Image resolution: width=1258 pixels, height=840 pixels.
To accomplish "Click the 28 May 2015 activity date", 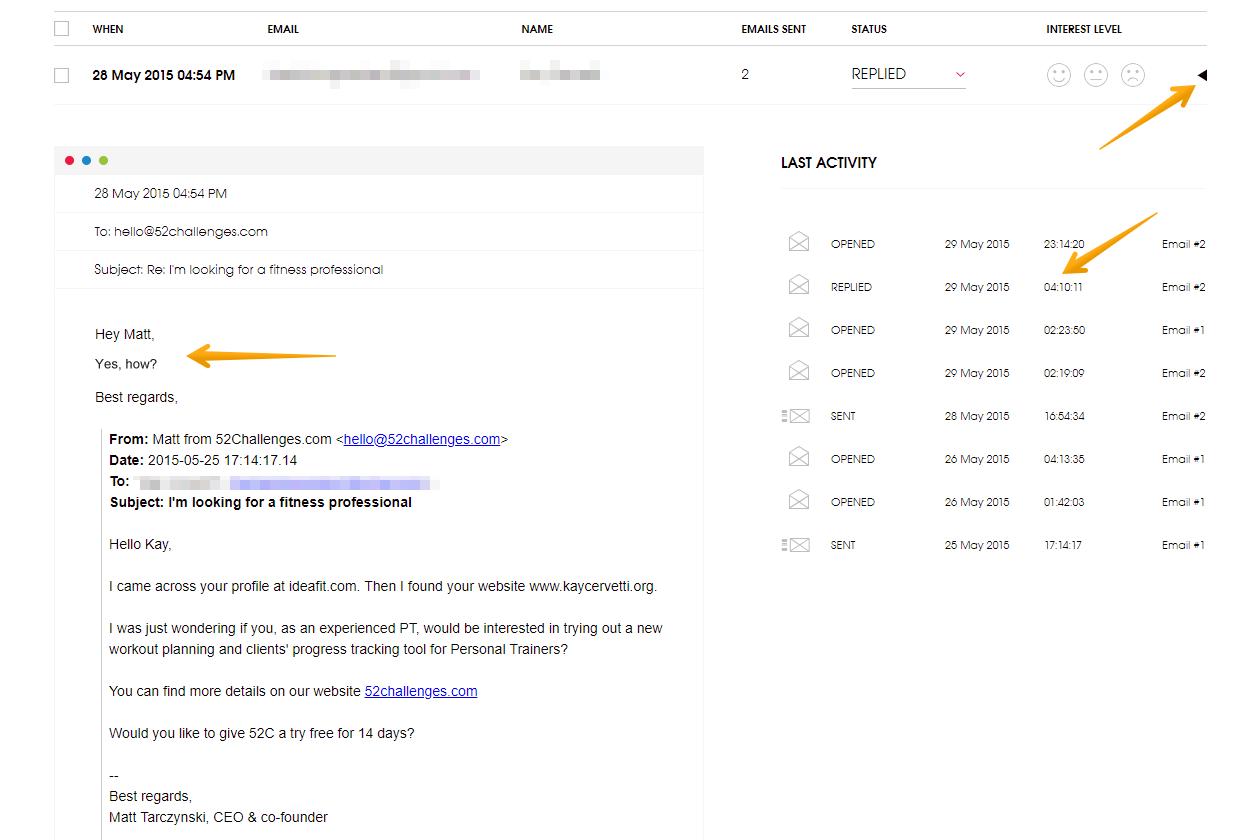I will point(977,416).
